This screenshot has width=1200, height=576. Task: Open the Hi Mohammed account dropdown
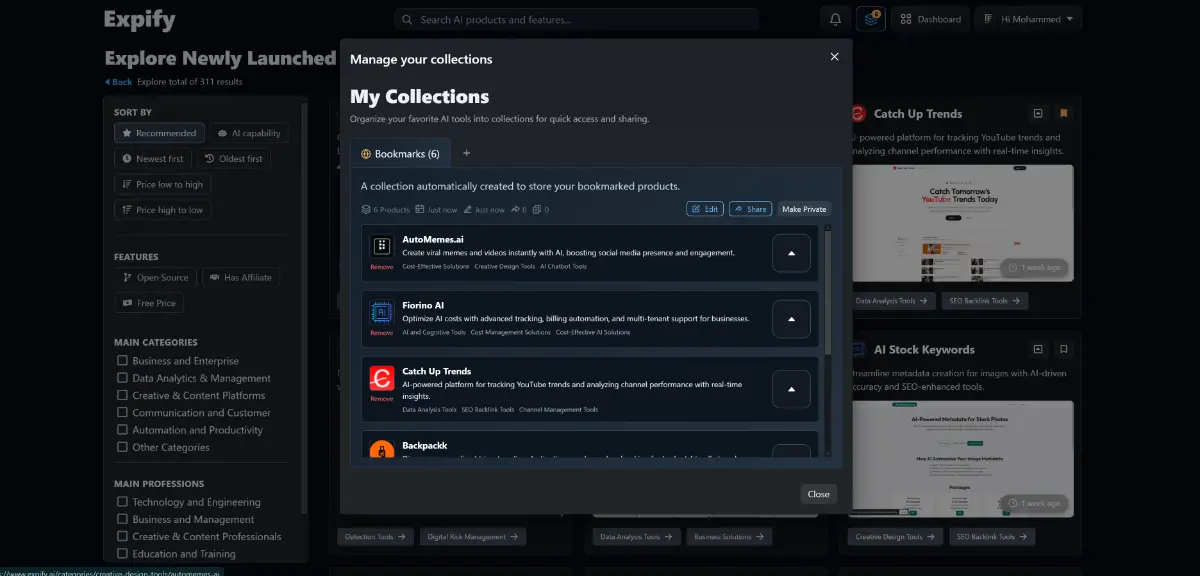pyautogui.click(x=1028, y=19)
